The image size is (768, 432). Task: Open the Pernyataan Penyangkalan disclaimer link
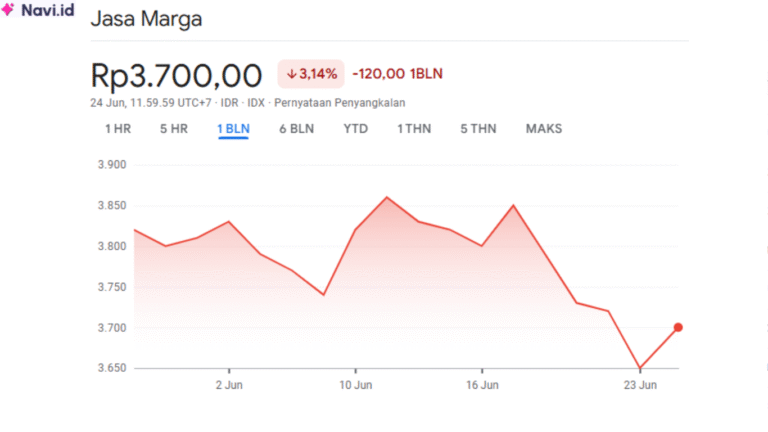tap(340, 103)
